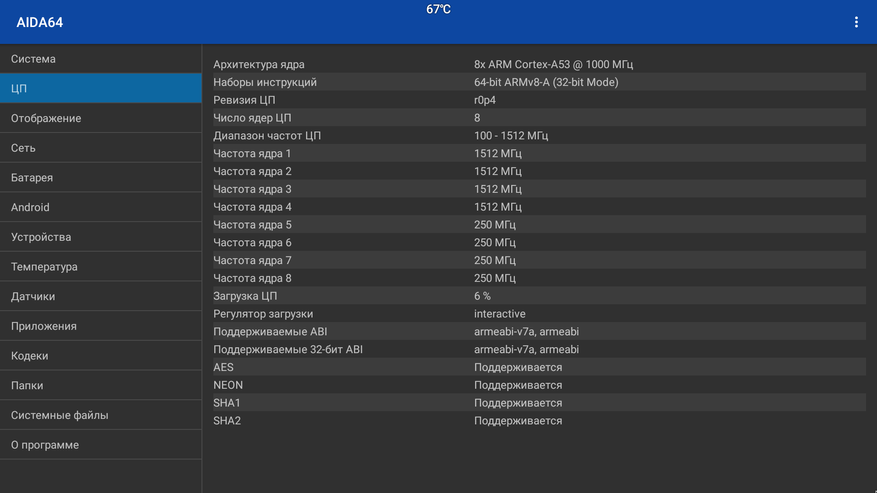Open the Температура section

coord(101,266)
